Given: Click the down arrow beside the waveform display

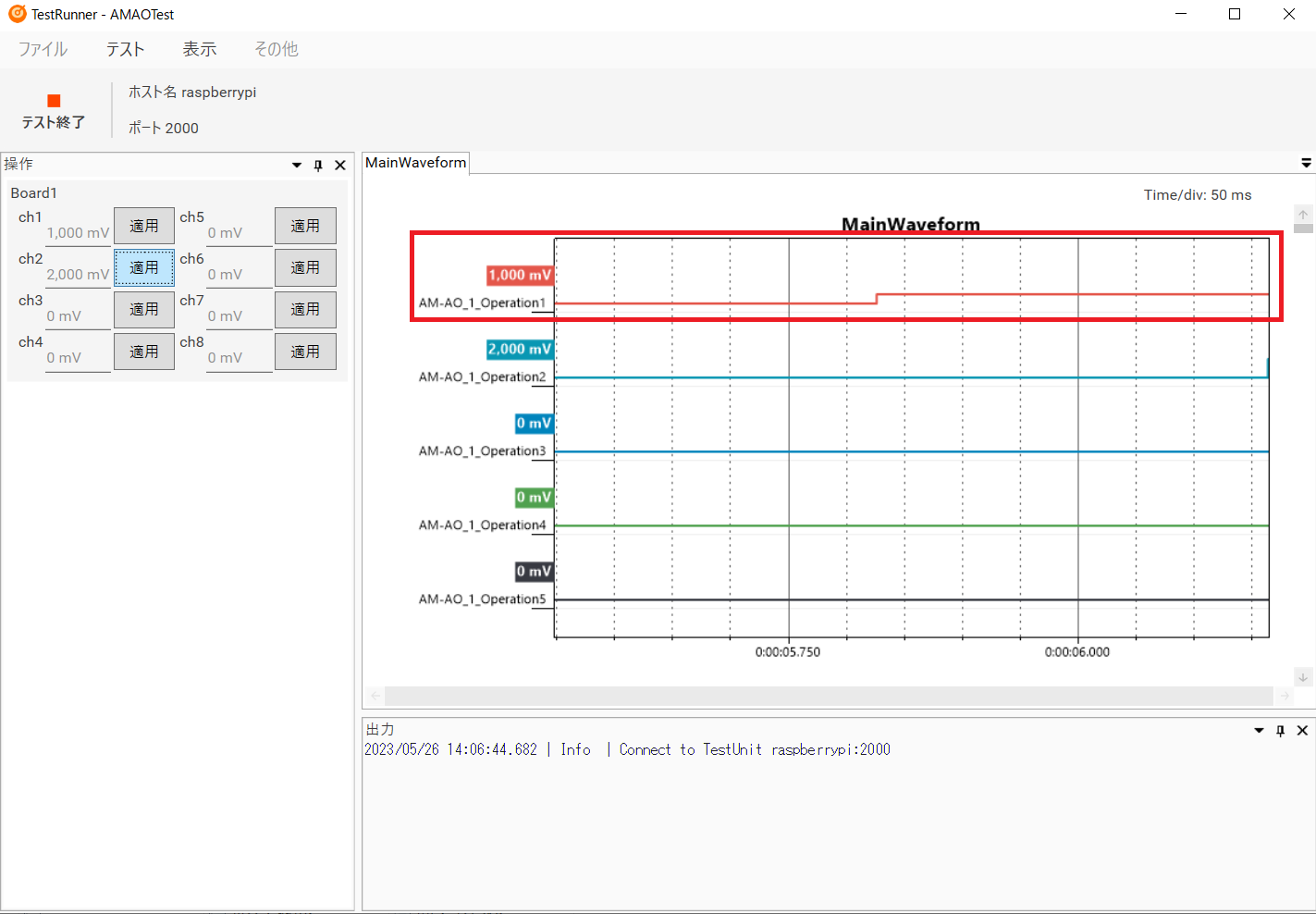Looking at the screenshot, I should 1303,676.
